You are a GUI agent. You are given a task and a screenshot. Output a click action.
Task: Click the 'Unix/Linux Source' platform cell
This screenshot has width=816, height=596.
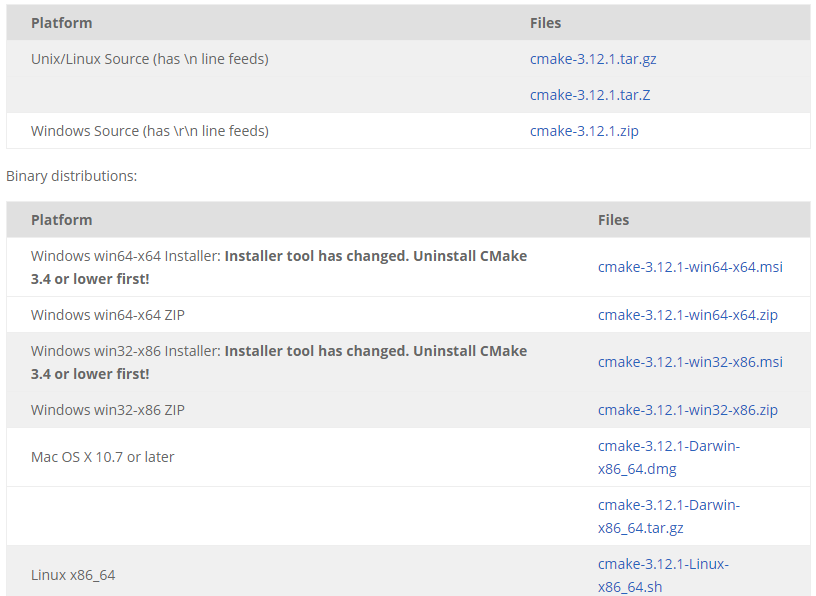pyautogui.click(x=149, y=59)
